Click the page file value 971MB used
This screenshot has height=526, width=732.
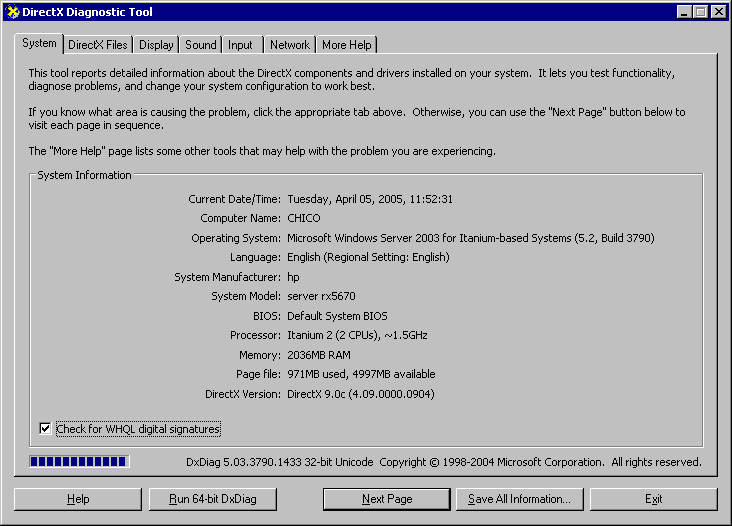tap(361, 374)
